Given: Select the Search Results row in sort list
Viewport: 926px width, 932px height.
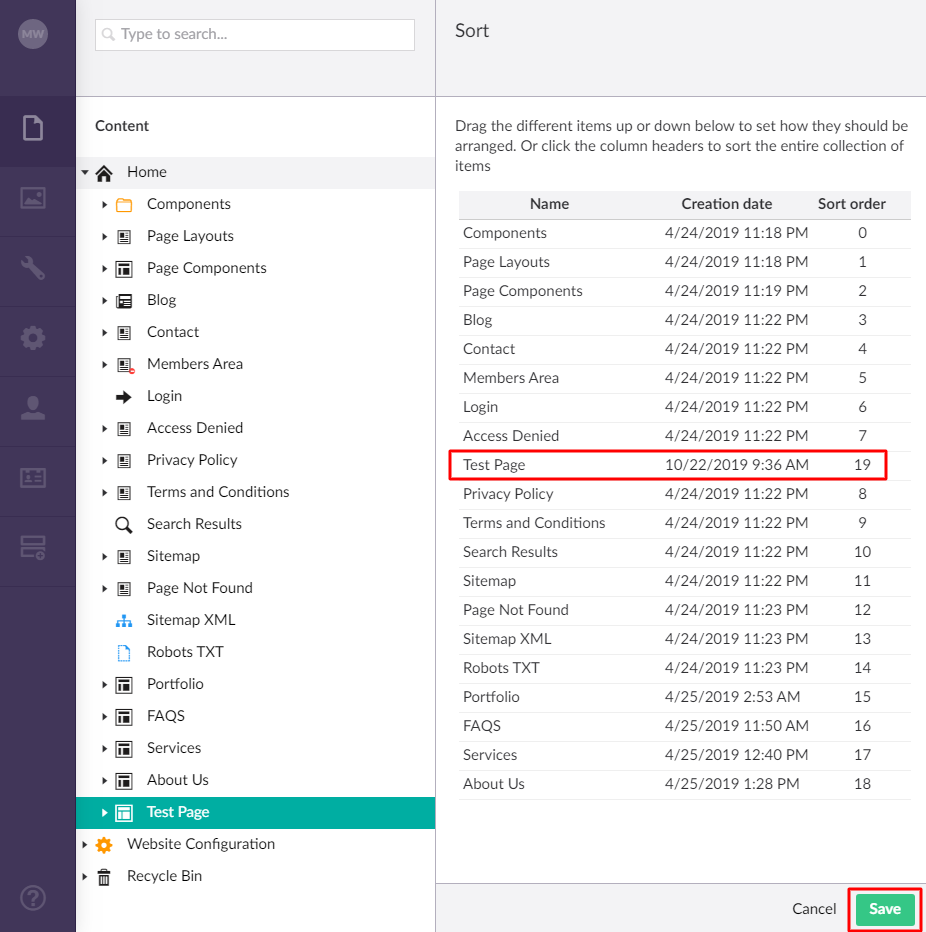Looking at the screenshot, I should click(x=685, y=553).
